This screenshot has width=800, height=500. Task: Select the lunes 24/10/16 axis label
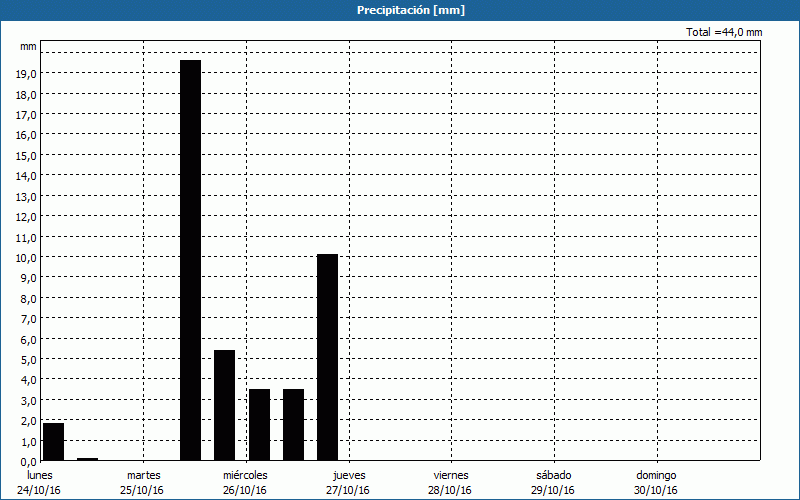41,482
